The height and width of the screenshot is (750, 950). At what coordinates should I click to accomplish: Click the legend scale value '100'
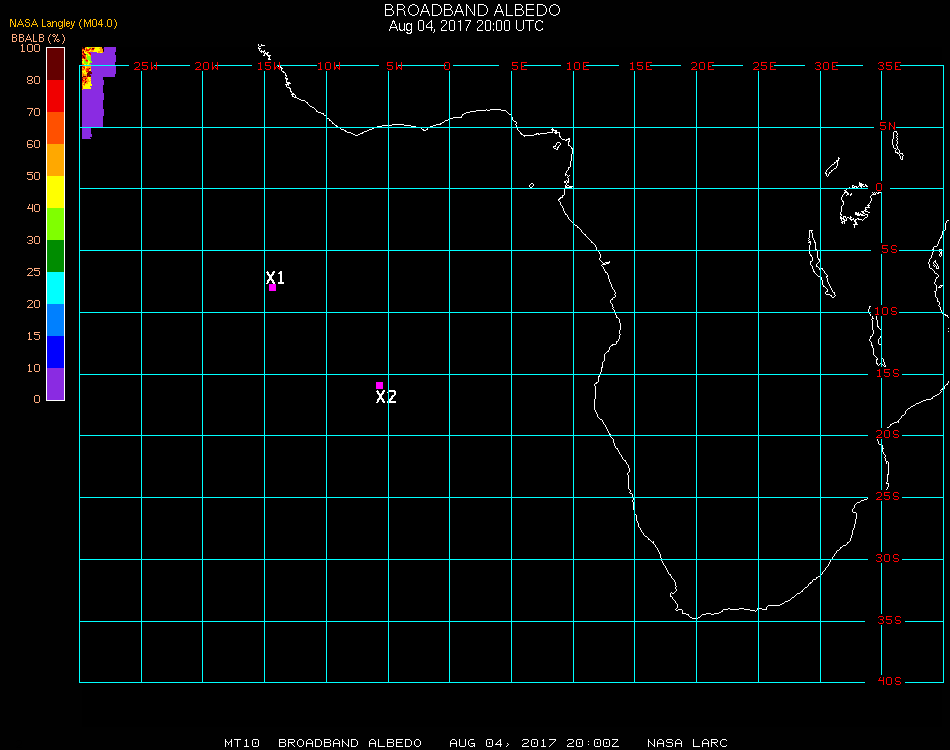30,48
